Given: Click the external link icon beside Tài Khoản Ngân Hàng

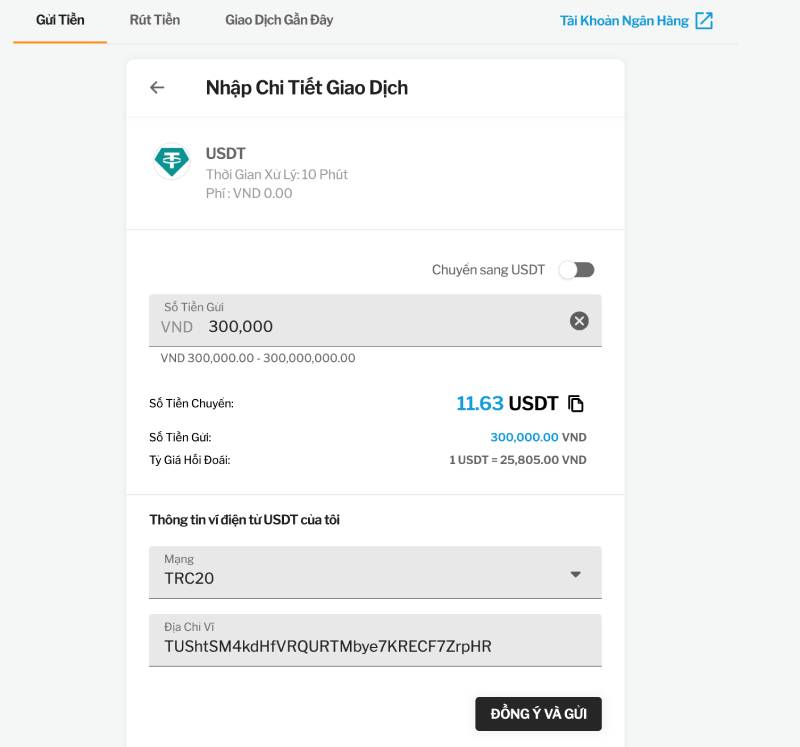Looking at the screenshot, I should pos(704,21).
